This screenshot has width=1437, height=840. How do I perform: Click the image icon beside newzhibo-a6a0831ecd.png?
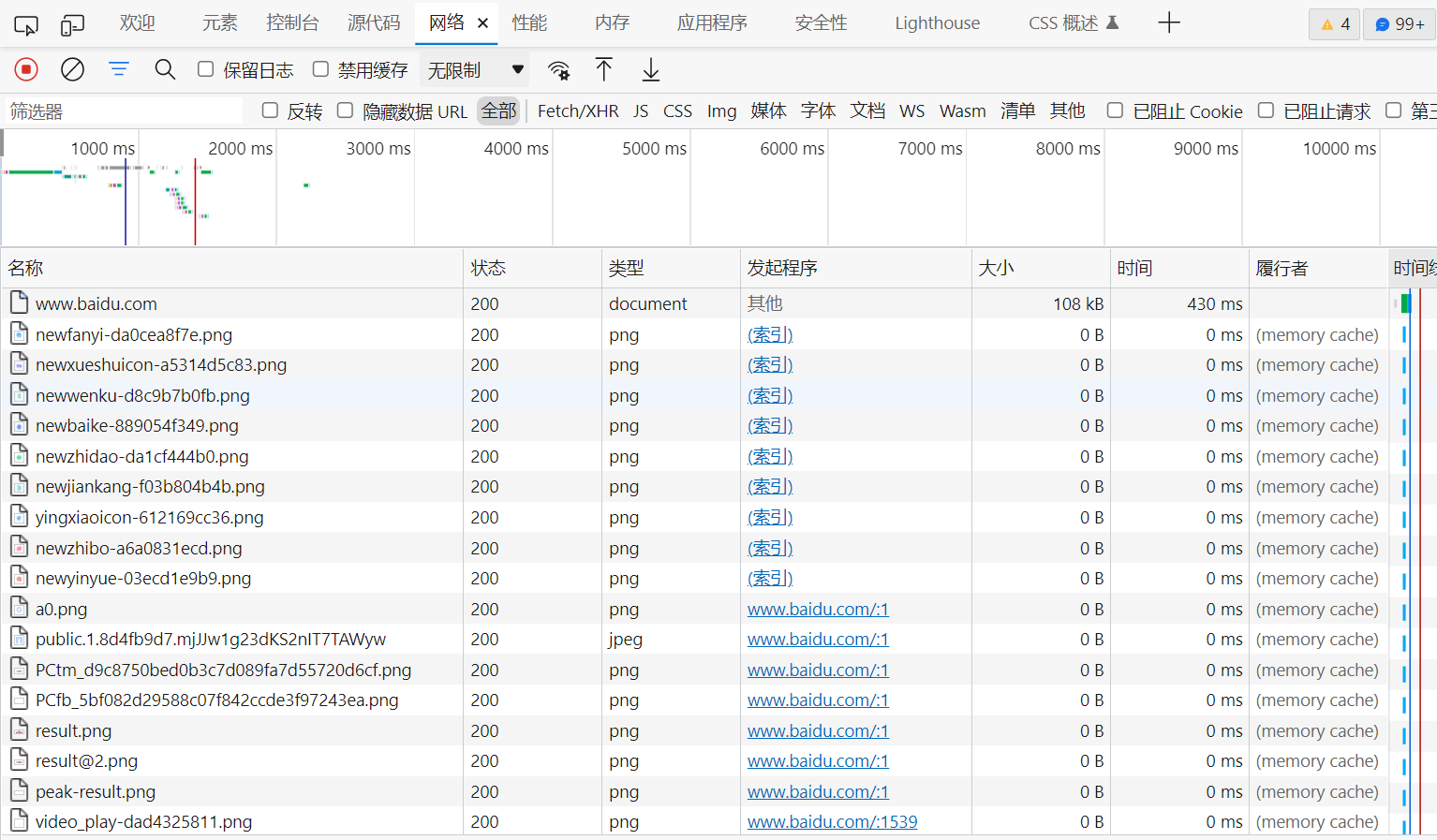(x=19, y=547)
